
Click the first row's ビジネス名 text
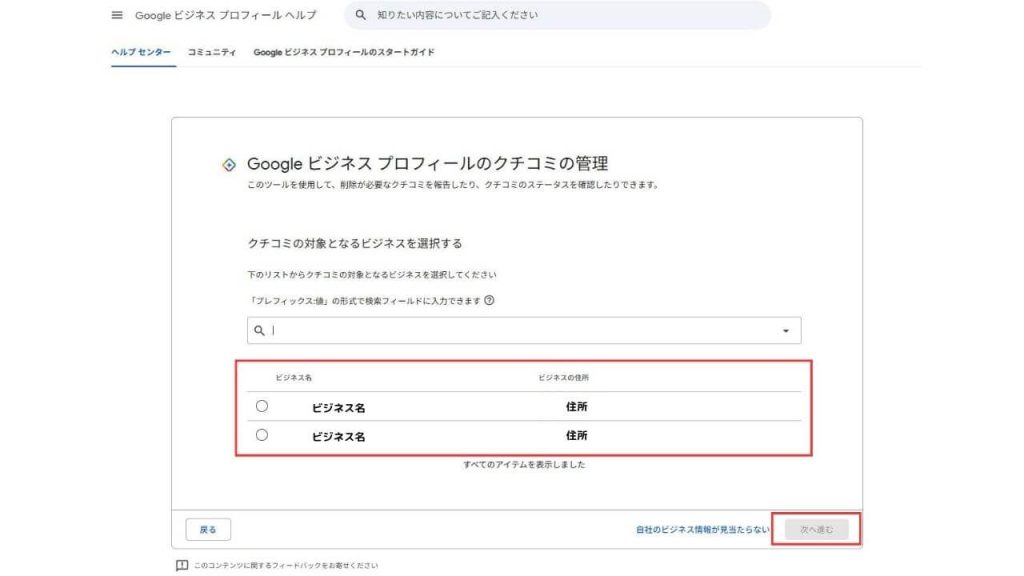pyautogui.click(x=338, y=408)
